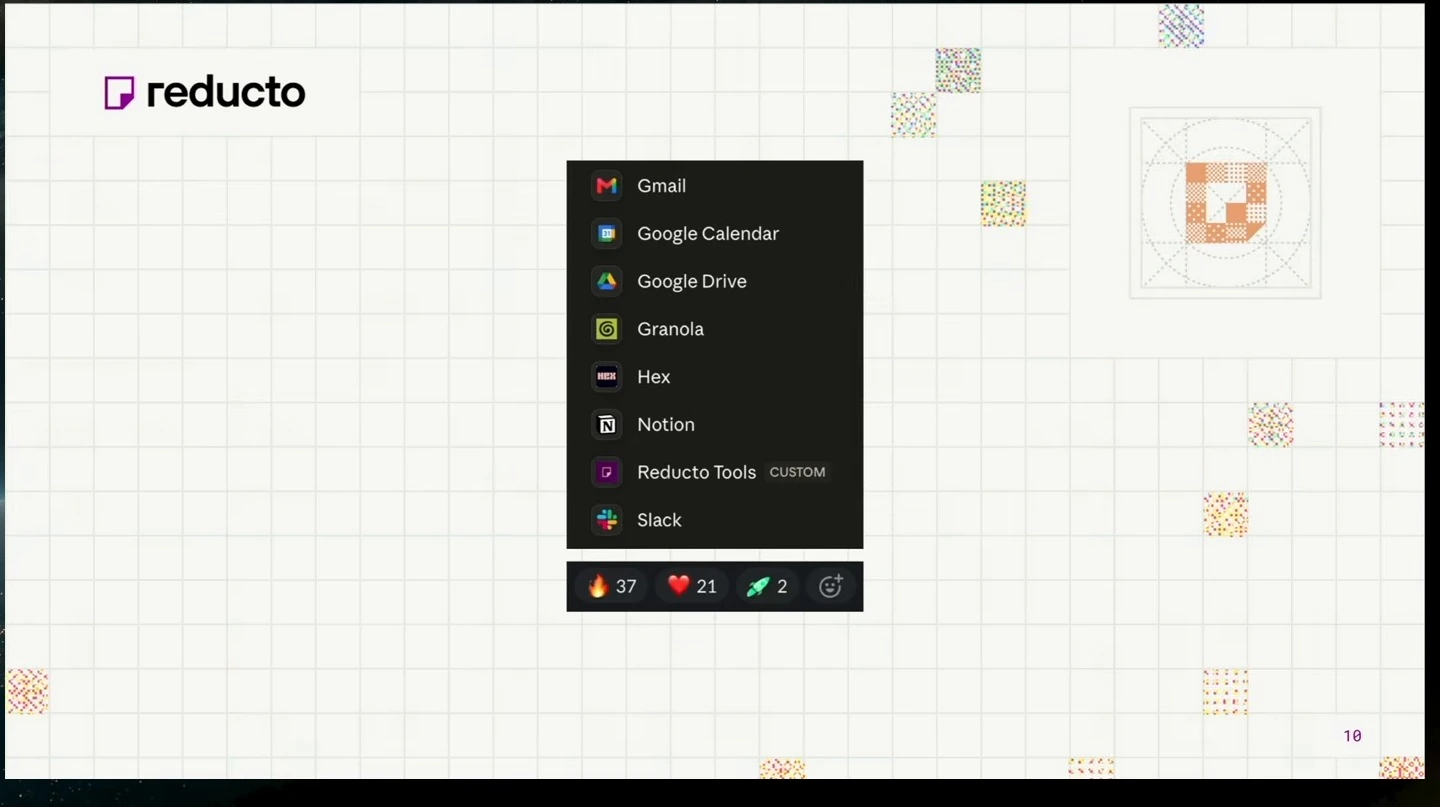Image resolution: width=1440 pixels, height=807 pixels.
Task: Click the Gmail envelope icon
Action: (x=606, y=186)
